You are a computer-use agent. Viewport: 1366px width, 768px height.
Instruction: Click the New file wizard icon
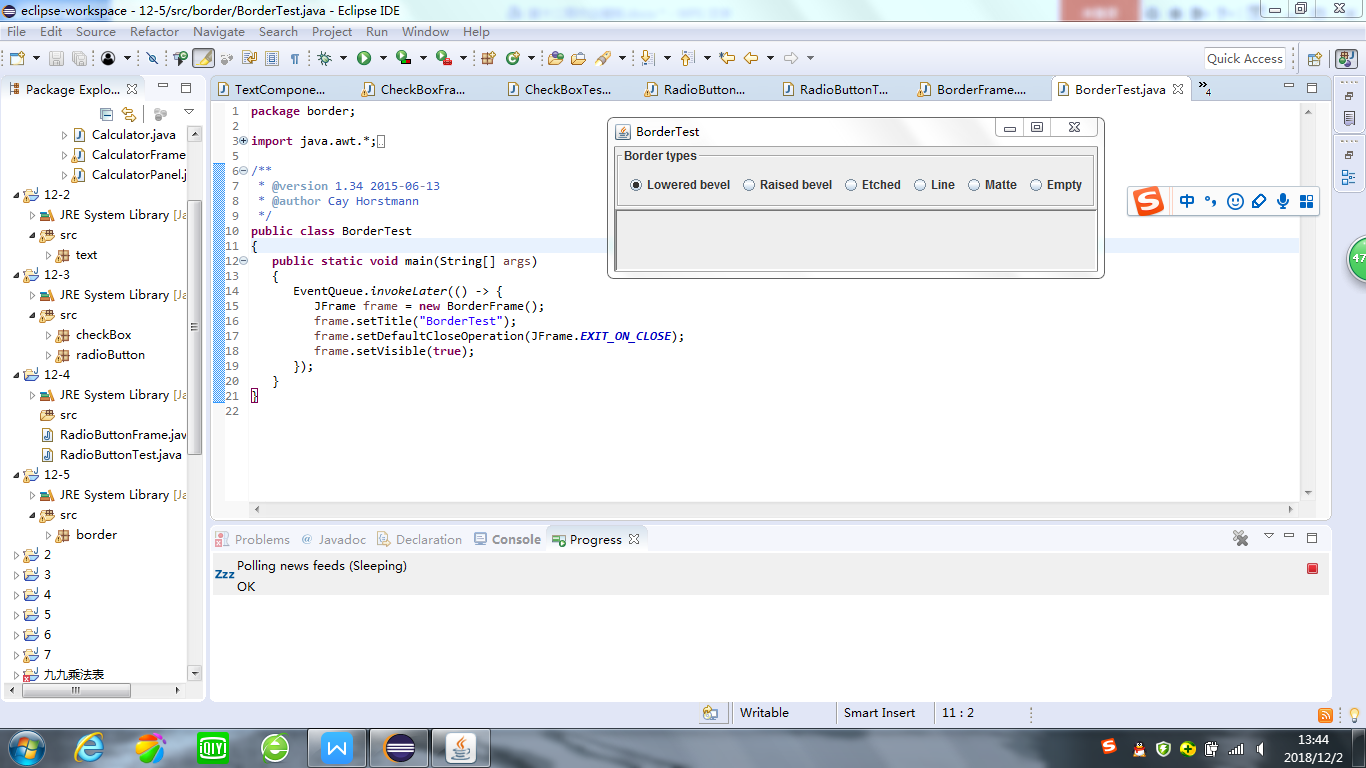[17, 58]
